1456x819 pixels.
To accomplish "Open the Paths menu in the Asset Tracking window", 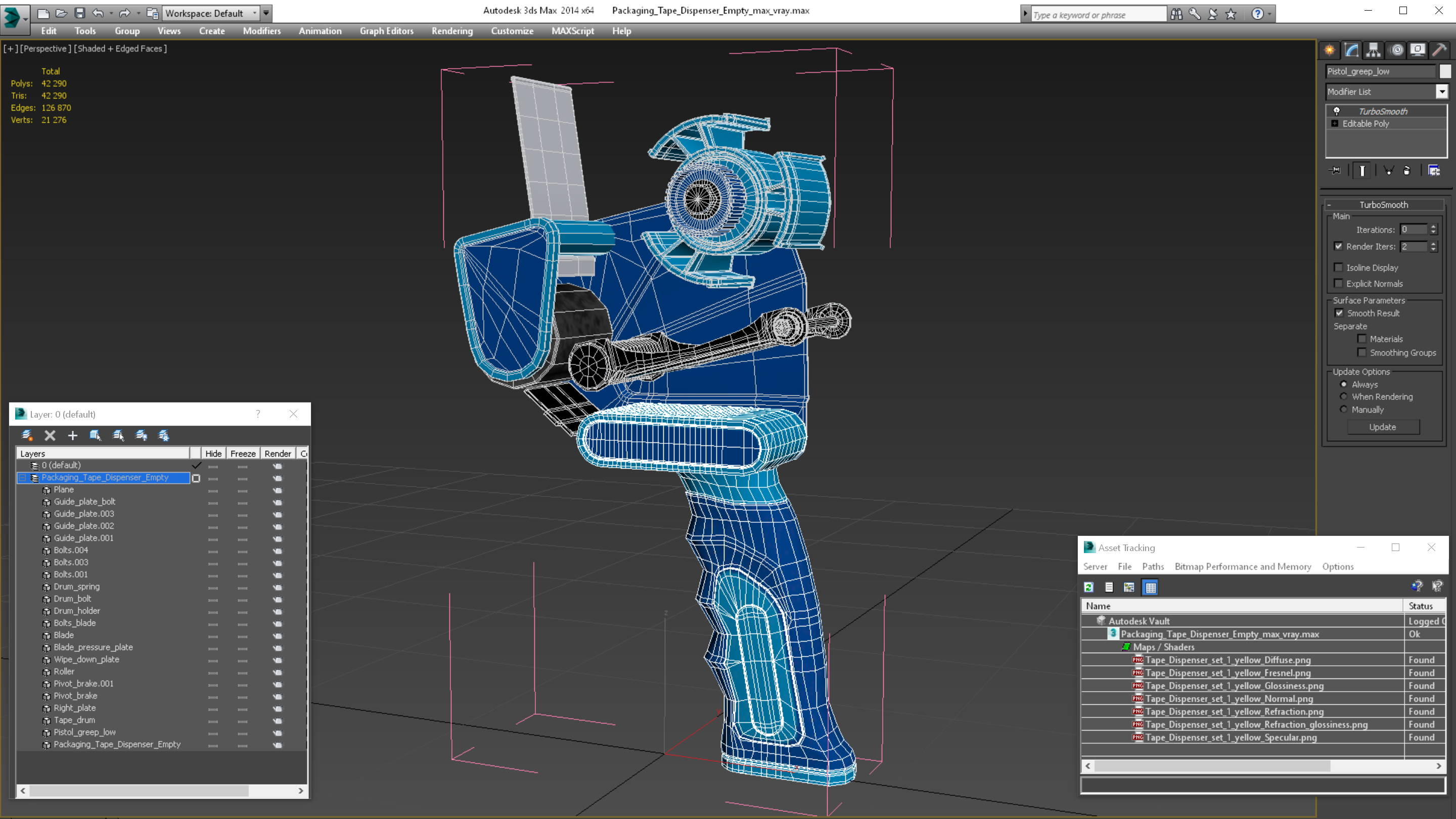I will [x=1153, y=566].
